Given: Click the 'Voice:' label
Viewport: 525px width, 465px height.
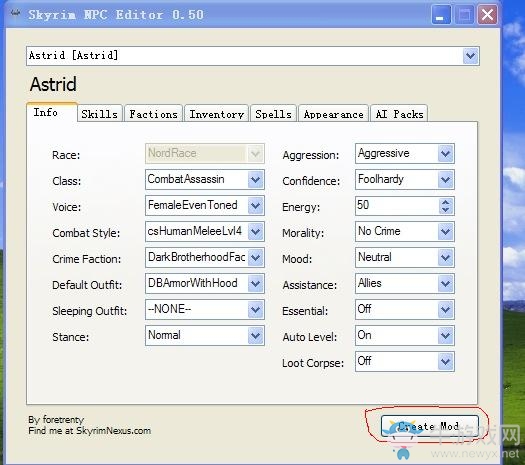Looking at the screenshot, I should pyautogui.click(x=67, y=207).
